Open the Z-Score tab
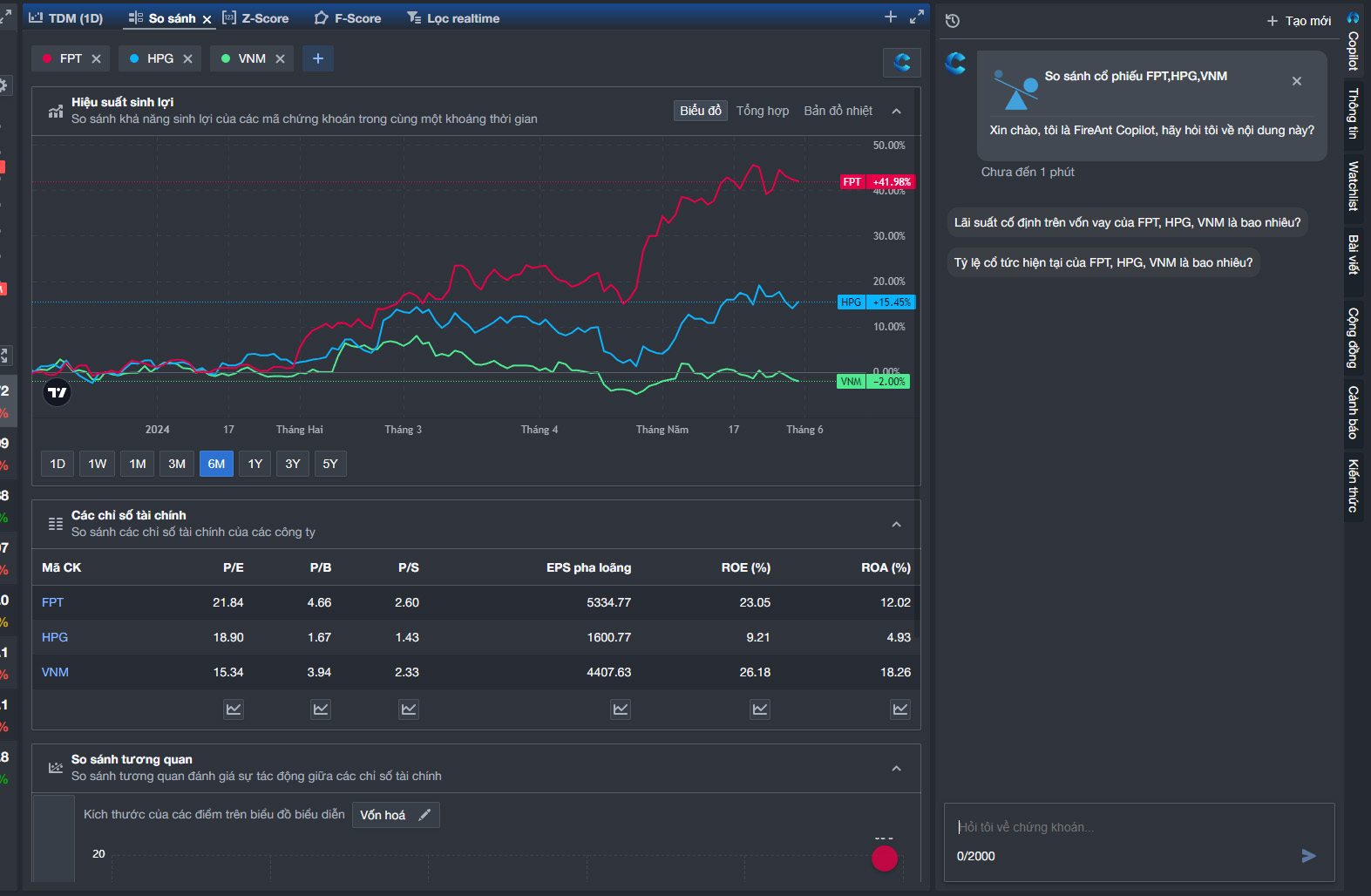The height and width of the screenshot is (896, 1371). pyautogui.click(x=255, y=18)
